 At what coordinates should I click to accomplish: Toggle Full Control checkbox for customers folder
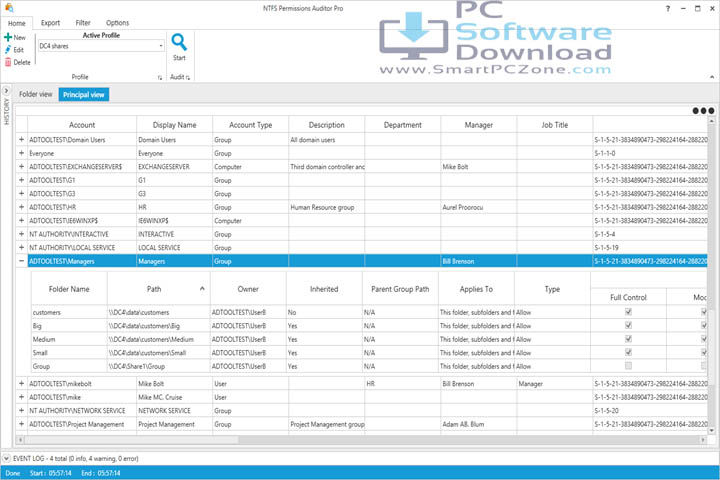tap(628, 312)
